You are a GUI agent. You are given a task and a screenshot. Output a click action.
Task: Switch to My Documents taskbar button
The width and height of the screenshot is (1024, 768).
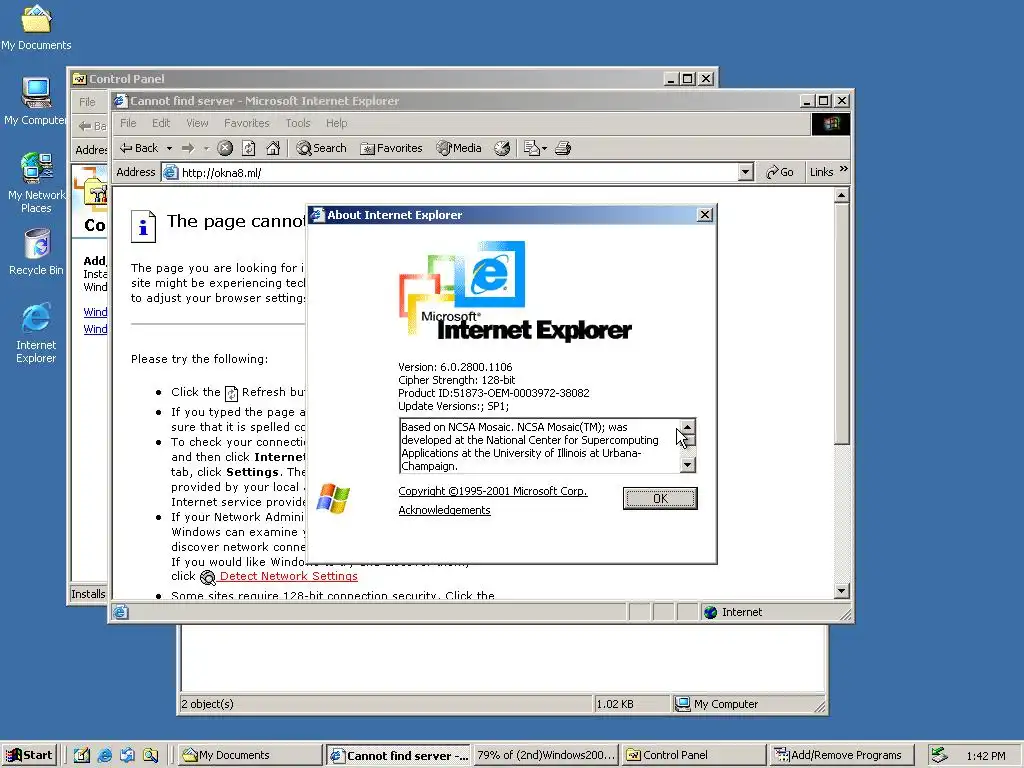tap(250, 755)
